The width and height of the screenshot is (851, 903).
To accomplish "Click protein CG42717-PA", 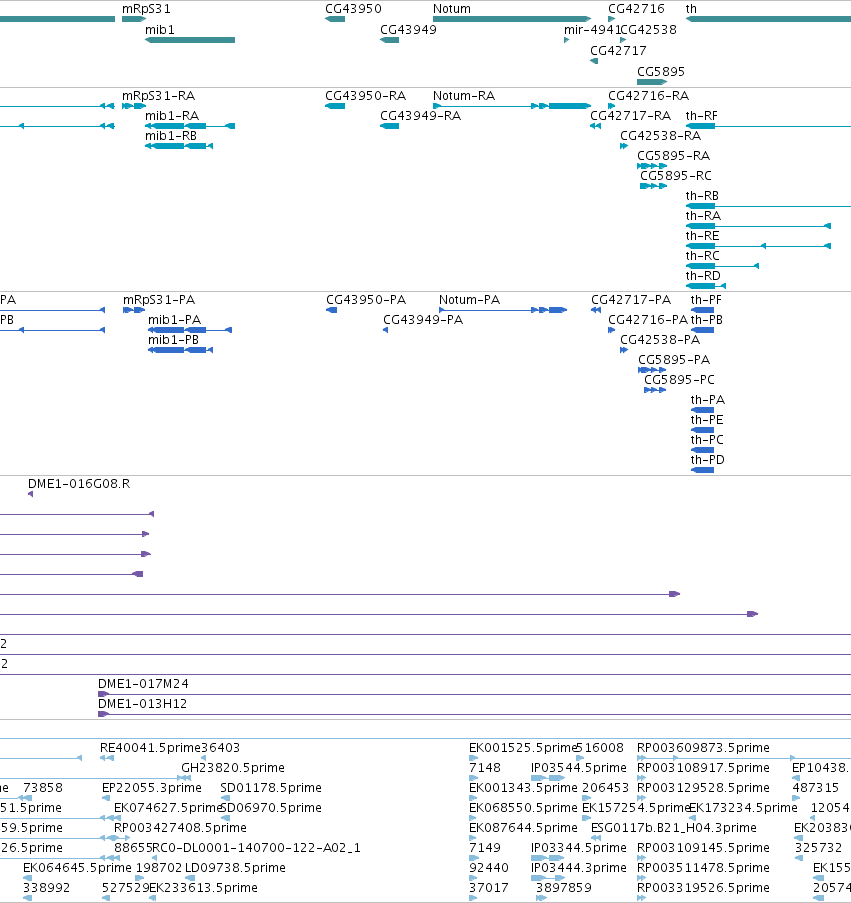I will pos(596,310).
